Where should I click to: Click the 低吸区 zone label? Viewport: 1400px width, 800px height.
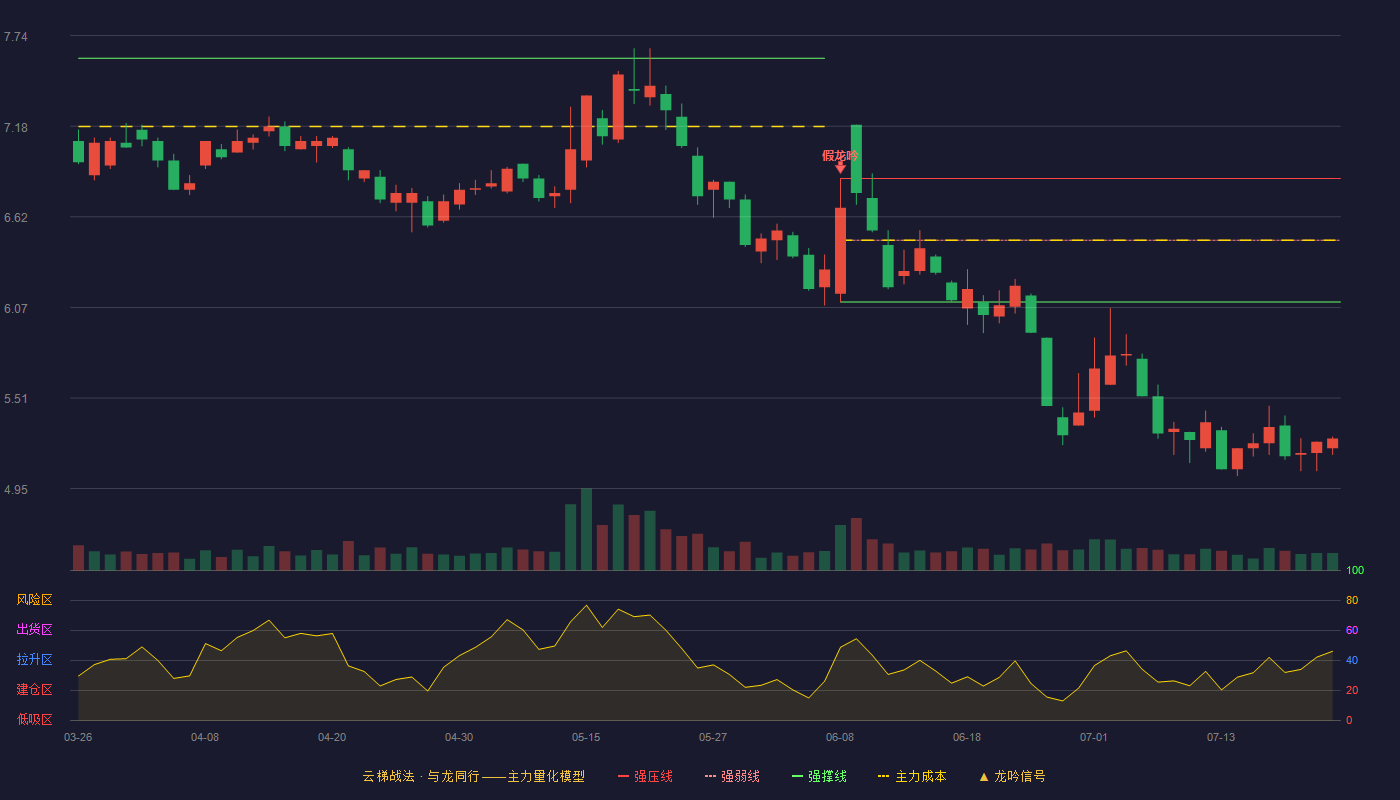pyautogui.click(x=34, y=719)
